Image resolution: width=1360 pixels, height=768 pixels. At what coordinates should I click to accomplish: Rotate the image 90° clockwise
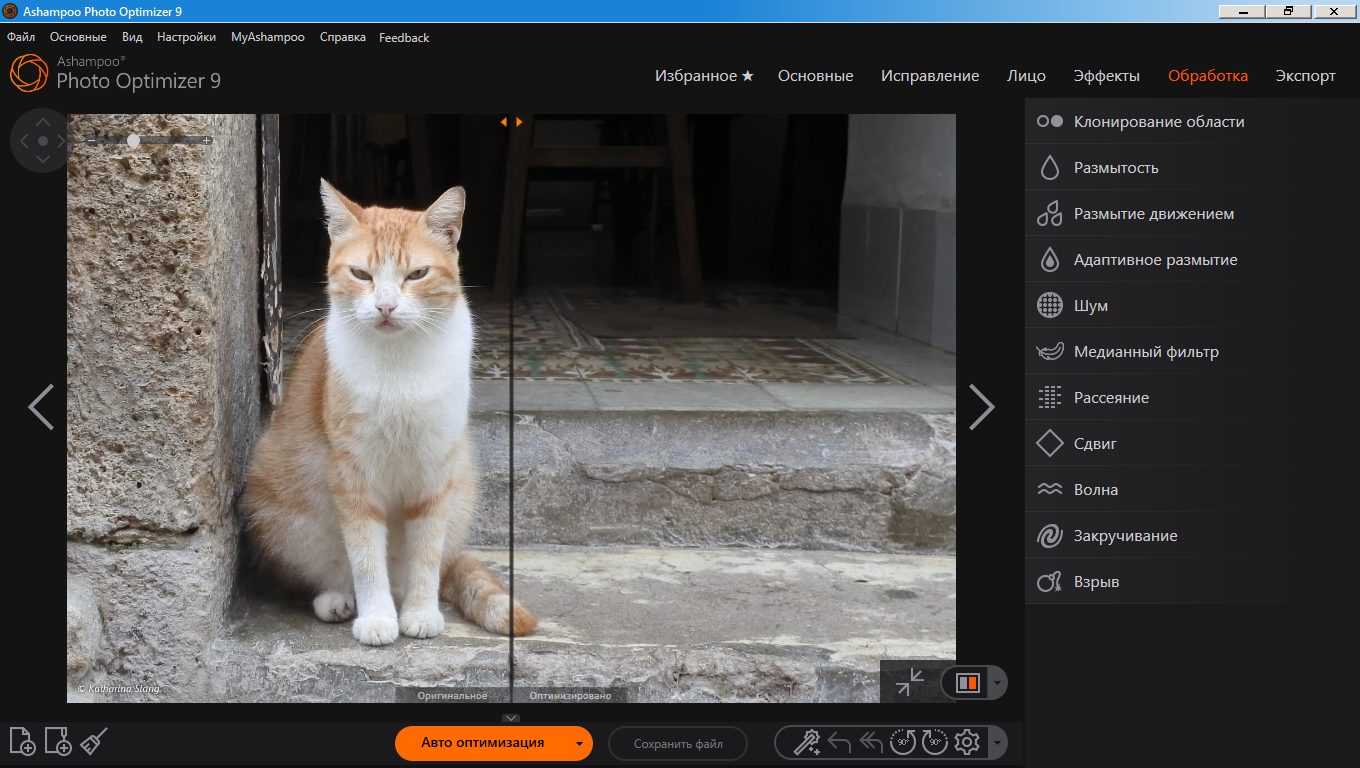[x=934, y=742]
